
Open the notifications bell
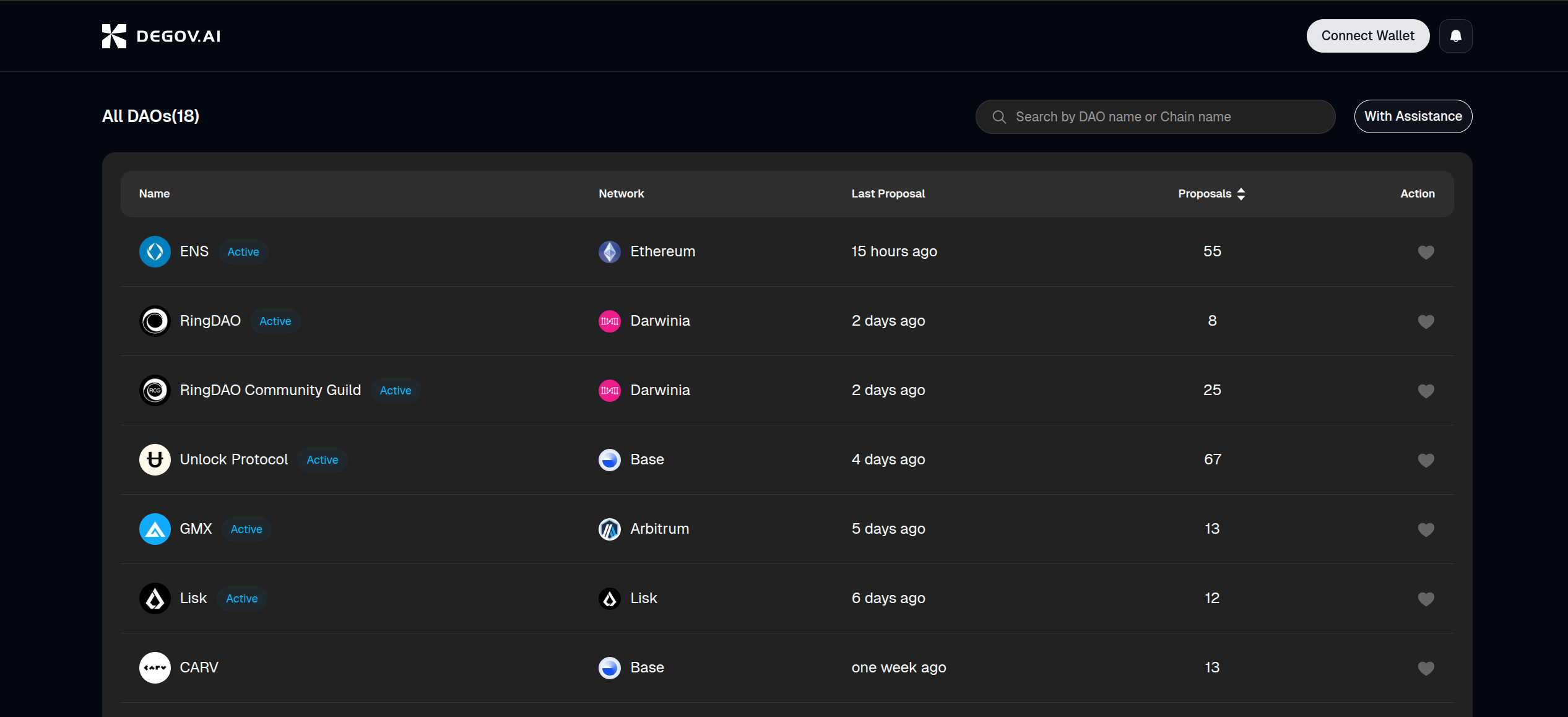(1455, 36)
